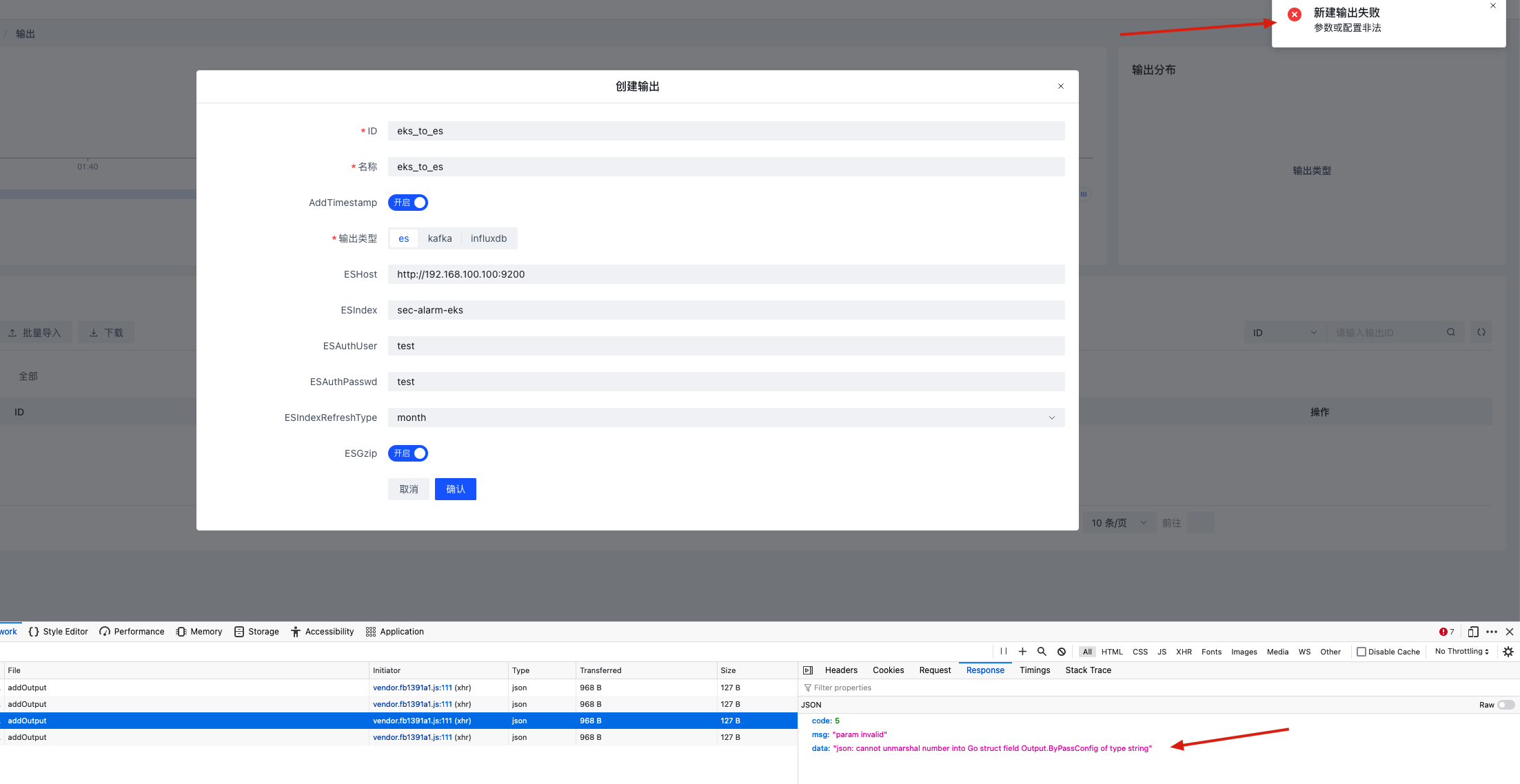The image size is (1520, 784).
Task: Filter requests by All
Action: tap(1087, 652)
